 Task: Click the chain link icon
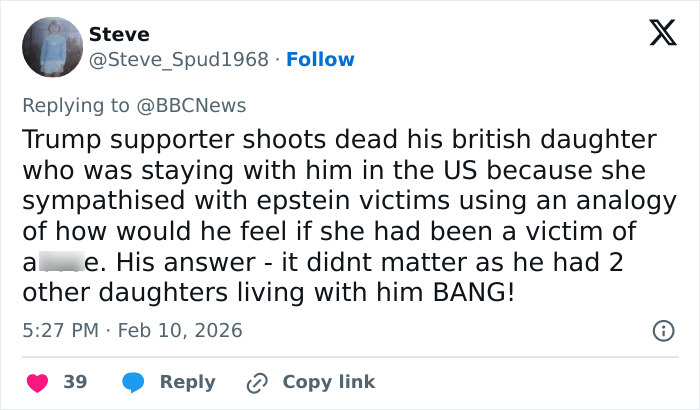256,382
